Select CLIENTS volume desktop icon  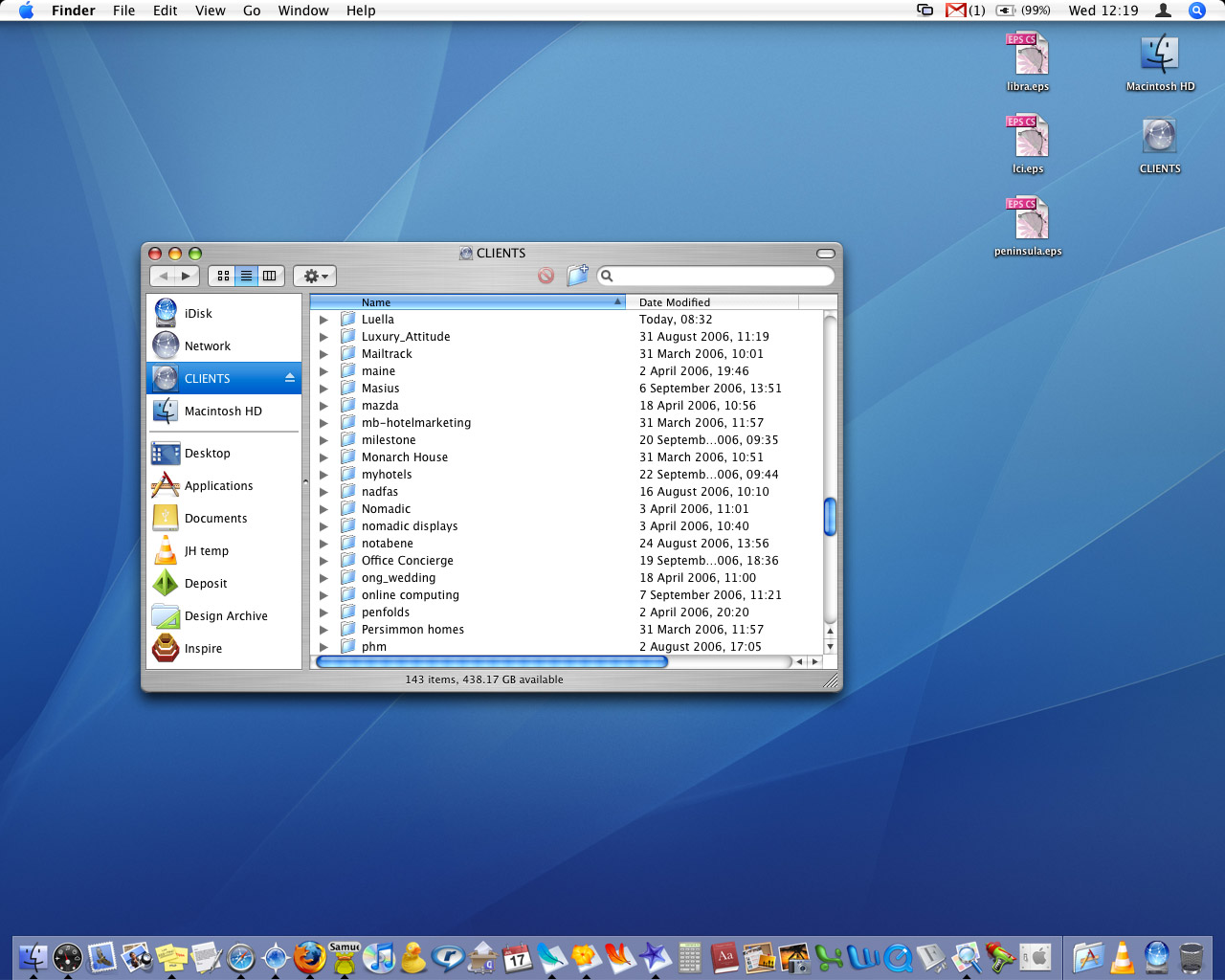click(x=1160, y=144)
